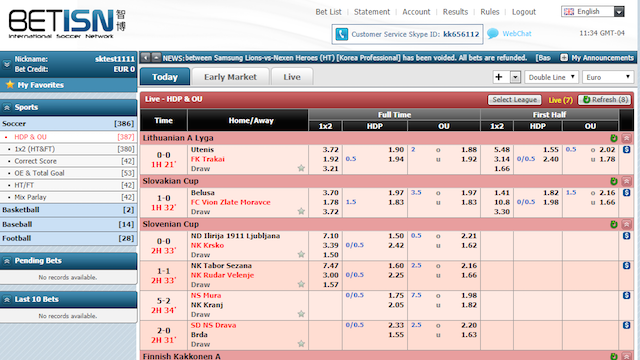Click the plus add icon near Double Line

tap(499, 77)
